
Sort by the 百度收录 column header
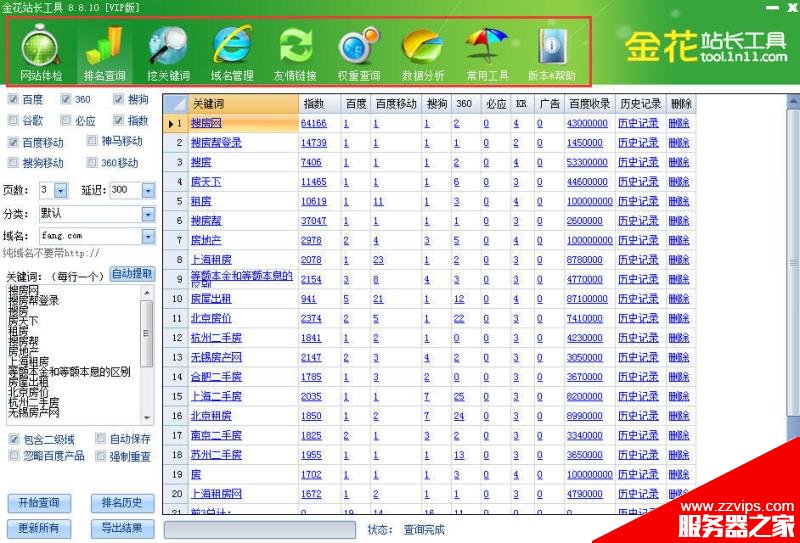click(x=590, y=104)
